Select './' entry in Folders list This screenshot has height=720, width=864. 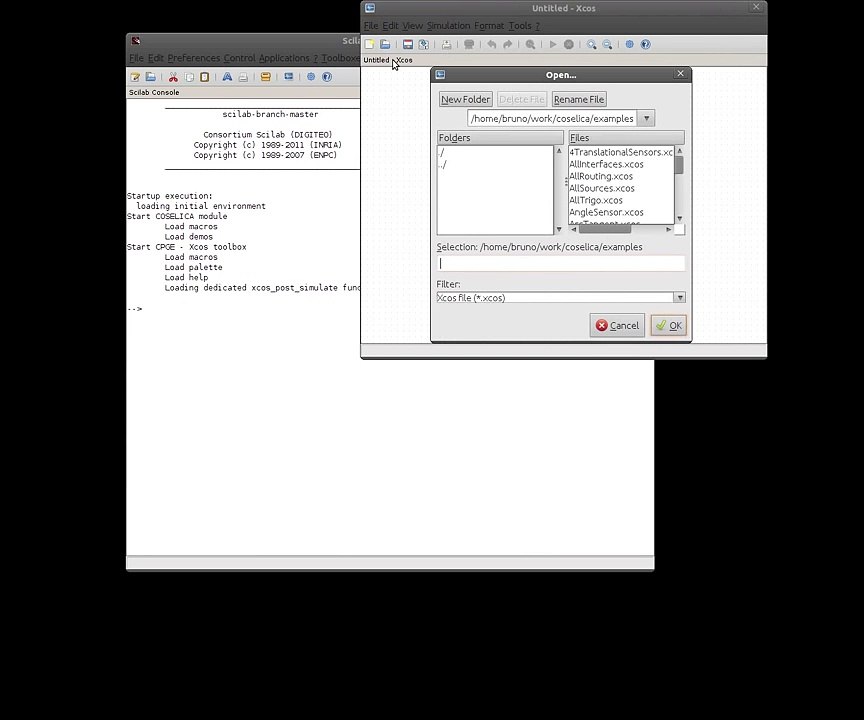pos(441,153)
